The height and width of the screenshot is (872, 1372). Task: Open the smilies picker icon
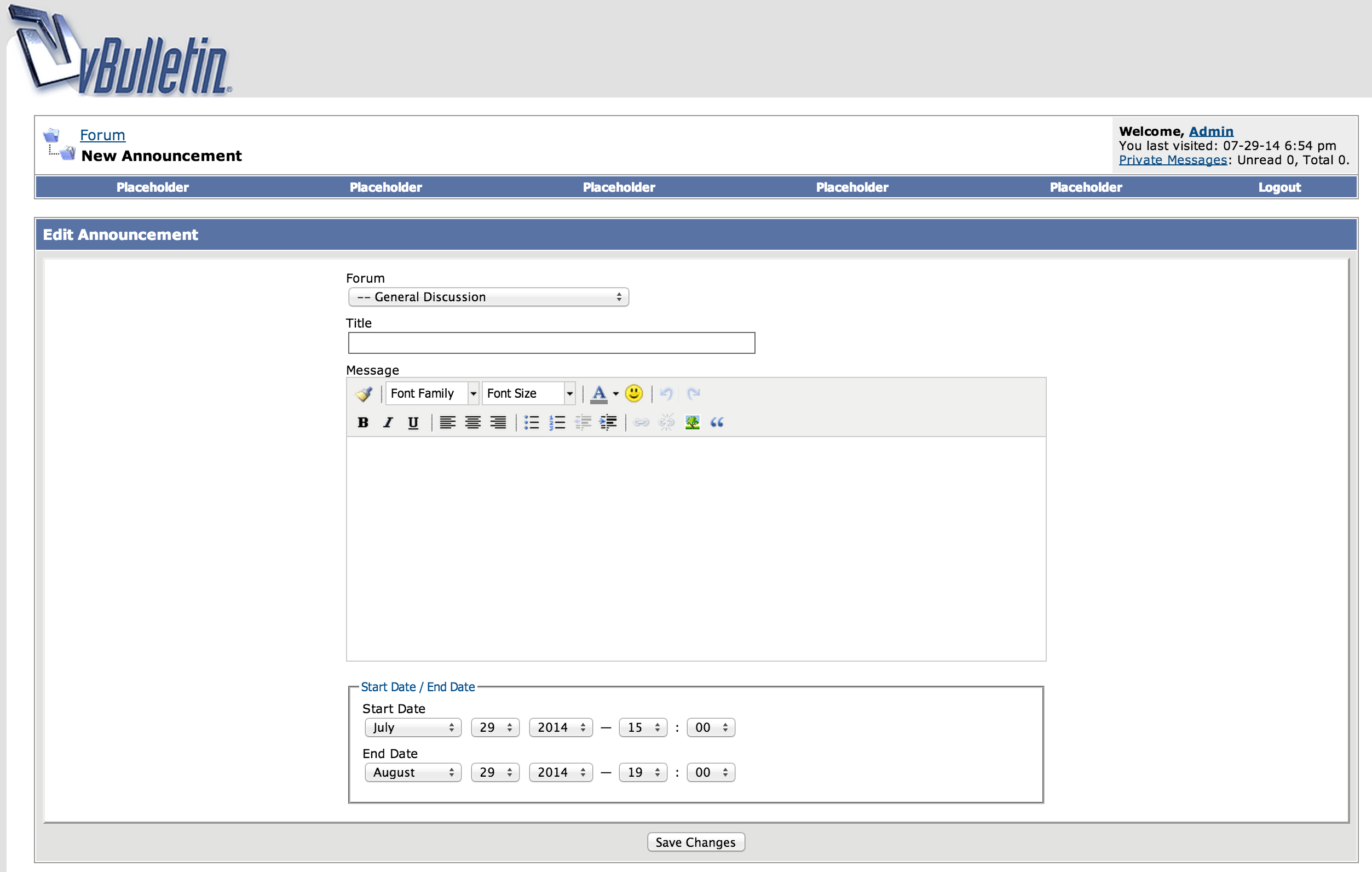click(x=633, y=393)
